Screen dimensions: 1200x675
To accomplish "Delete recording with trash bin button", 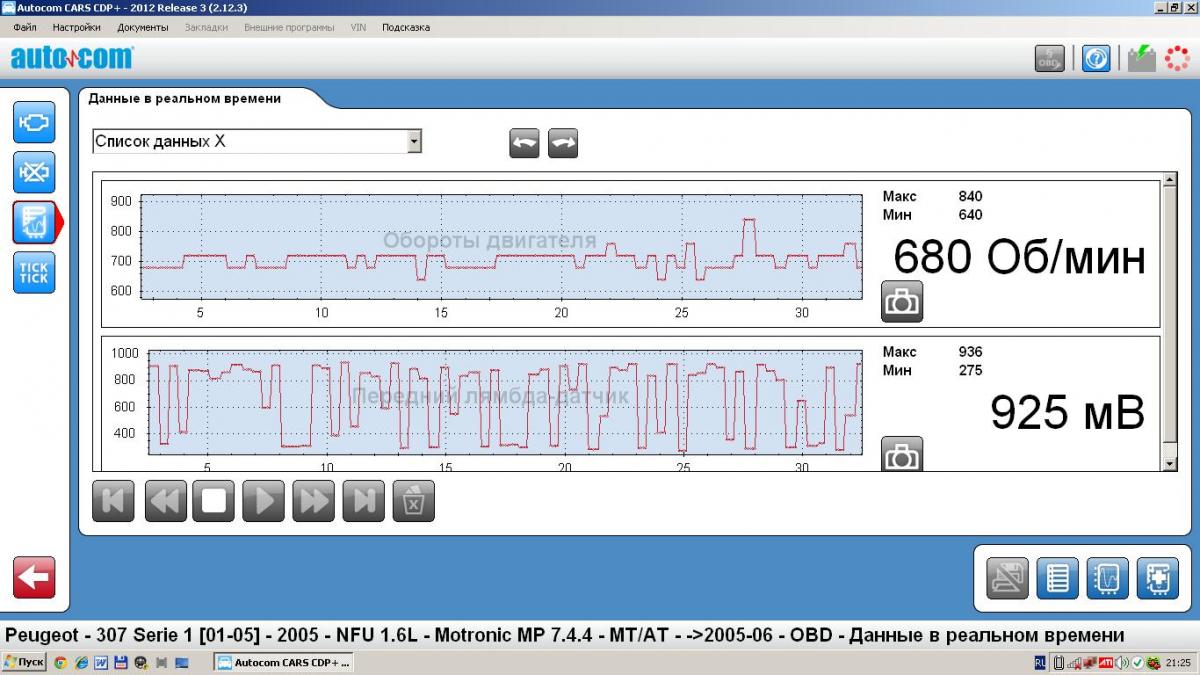I will pyautogui.click(x=413, y=501).
